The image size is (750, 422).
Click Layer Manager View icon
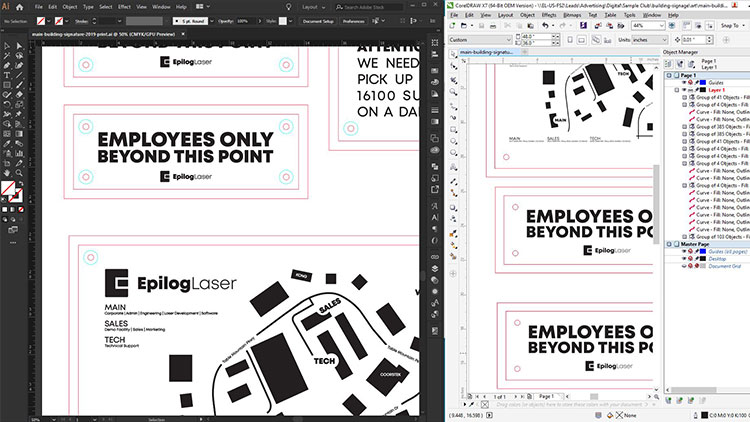(692, 64)
